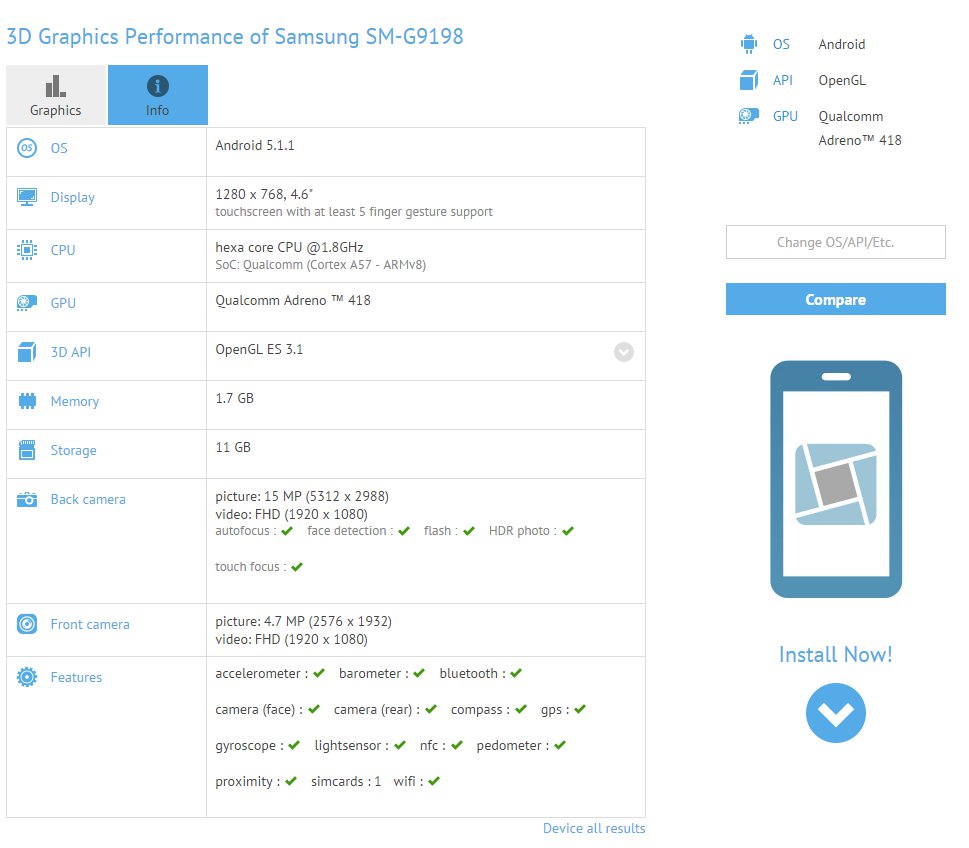
Task: Click the Storage card icon
Action: [x=27, y=450]
